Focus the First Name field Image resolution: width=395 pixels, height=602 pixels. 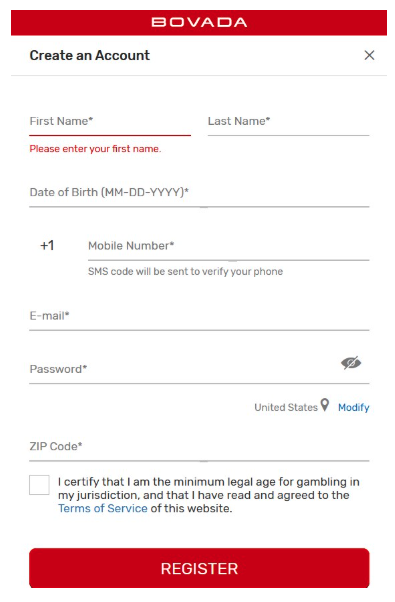click(x=110, y=122)
